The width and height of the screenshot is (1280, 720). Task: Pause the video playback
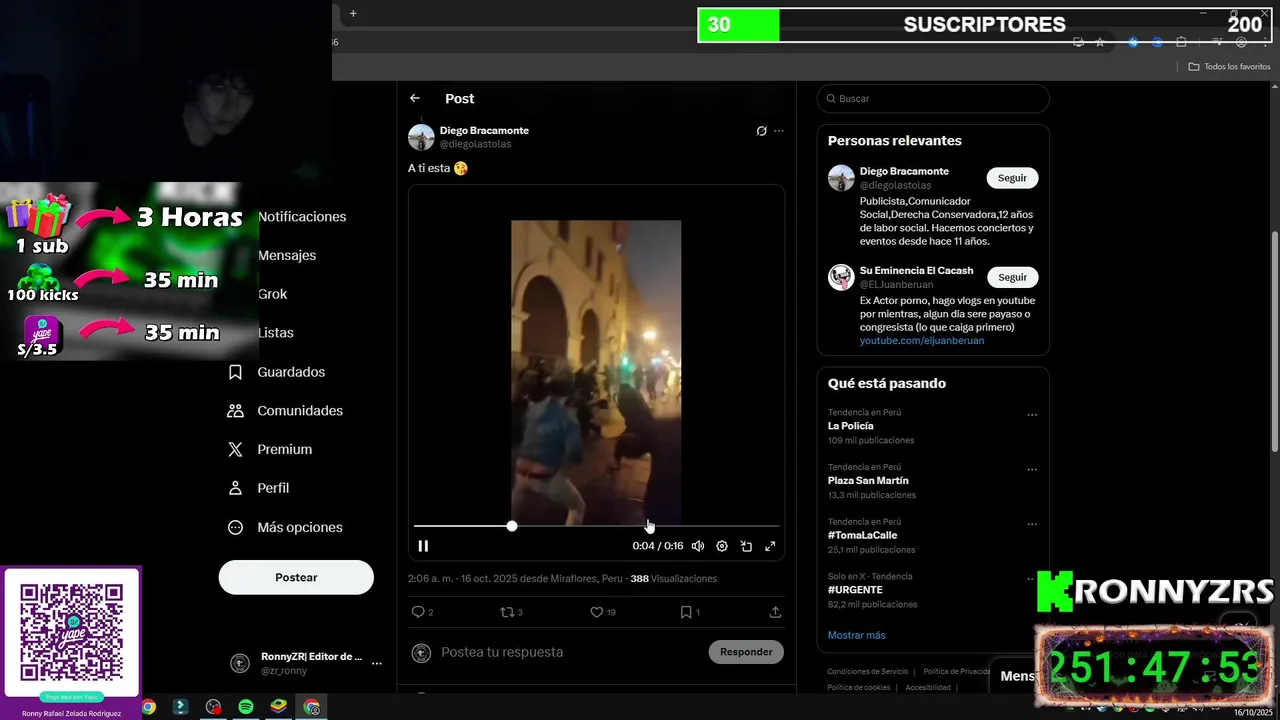tap(423, 546)
